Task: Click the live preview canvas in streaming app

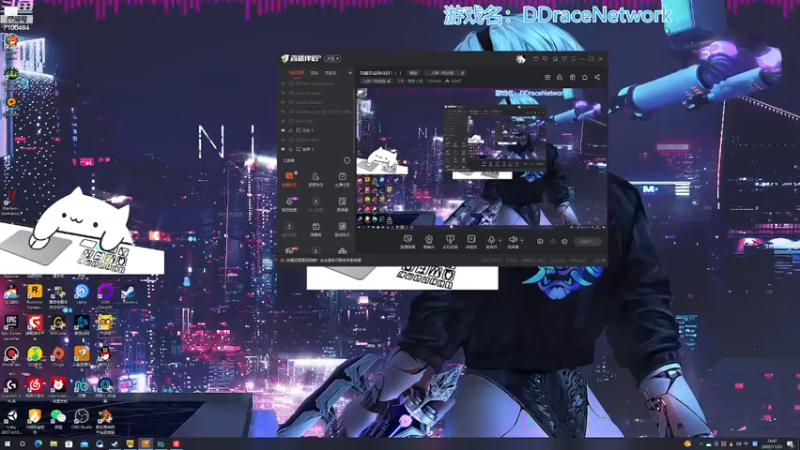Action: (x=481, y=157)
